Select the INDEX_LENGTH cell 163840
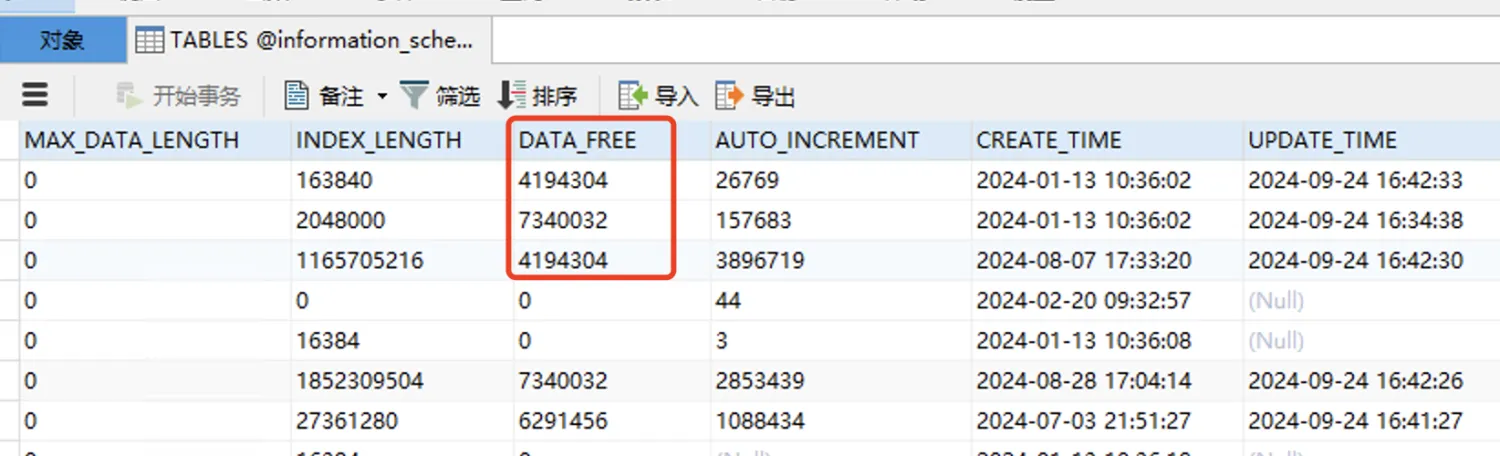This screenshot has width=1500, height=456. pyautogui.click(x=401, y=180)
